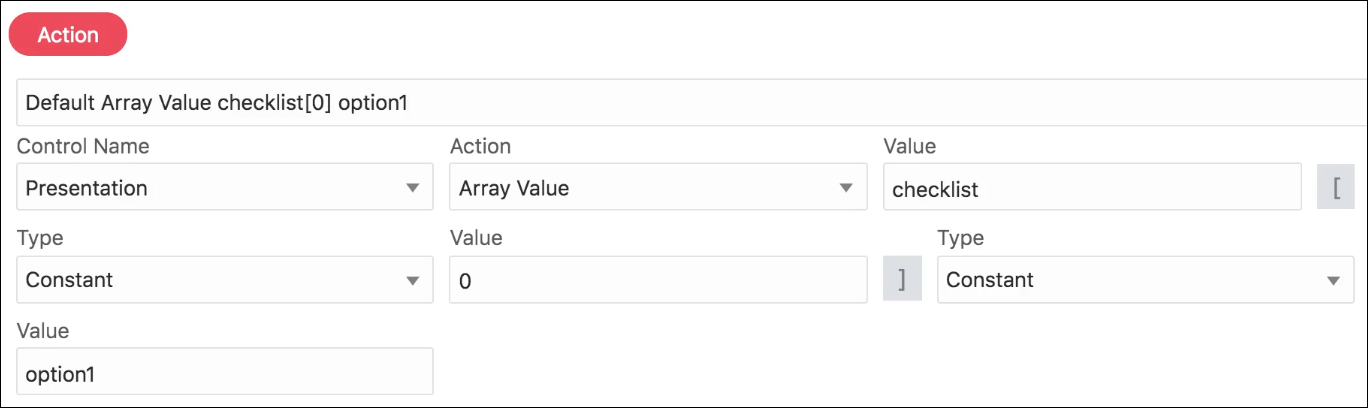
Task: Click the Default Array Value description field
Action: coord(690,102)
